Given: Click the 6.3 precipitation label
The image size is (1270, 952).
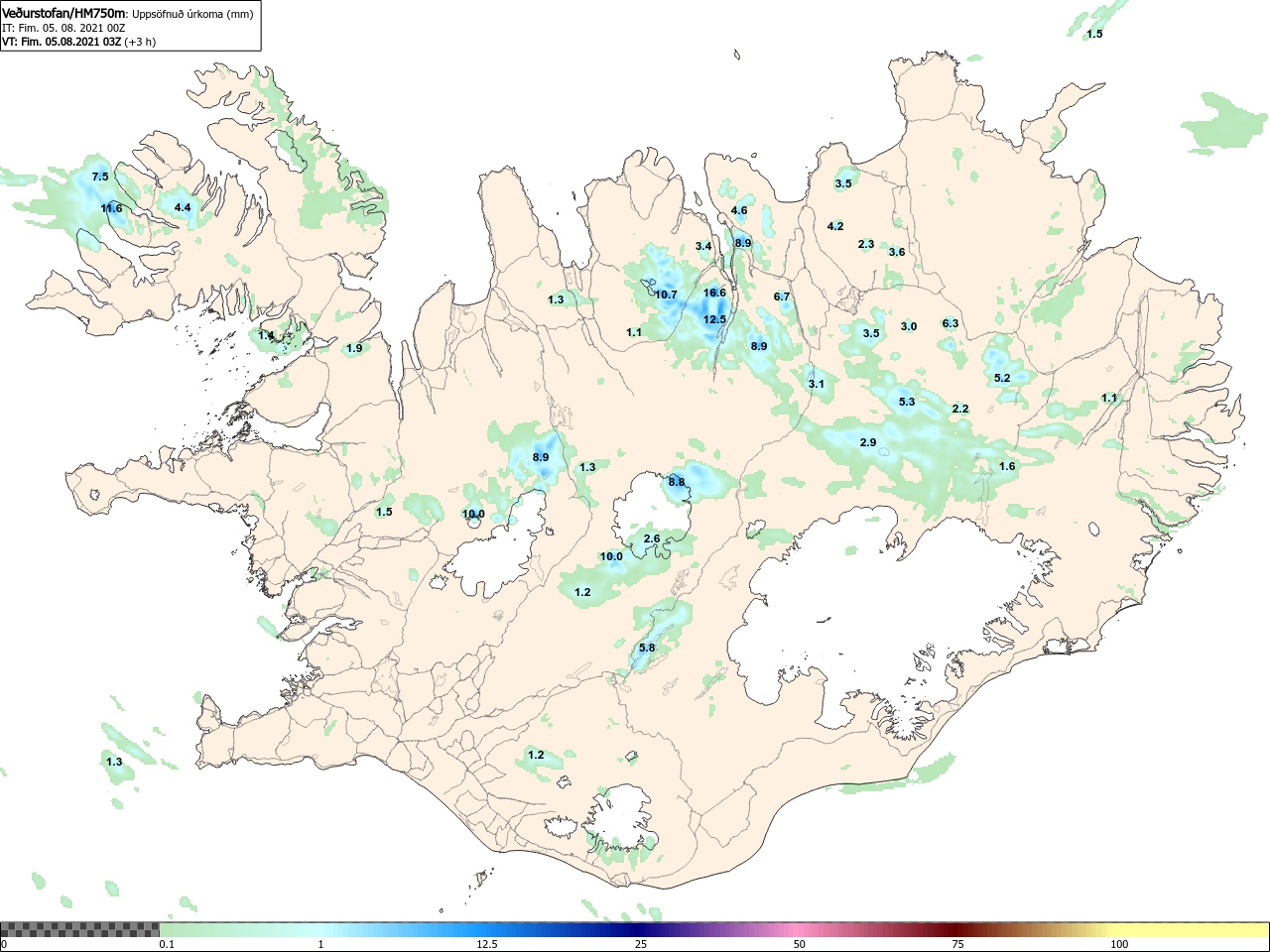Looking at the screenshot, I should pyautogui.click(x=951, y=323).
